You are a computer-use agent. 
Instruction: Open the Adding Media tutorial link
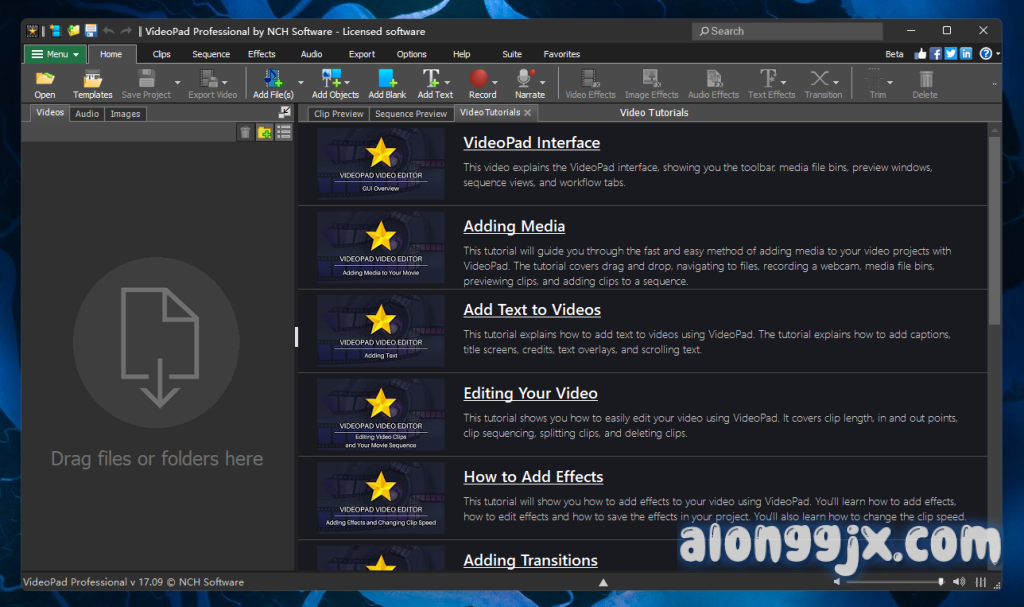tap(514, 226)
